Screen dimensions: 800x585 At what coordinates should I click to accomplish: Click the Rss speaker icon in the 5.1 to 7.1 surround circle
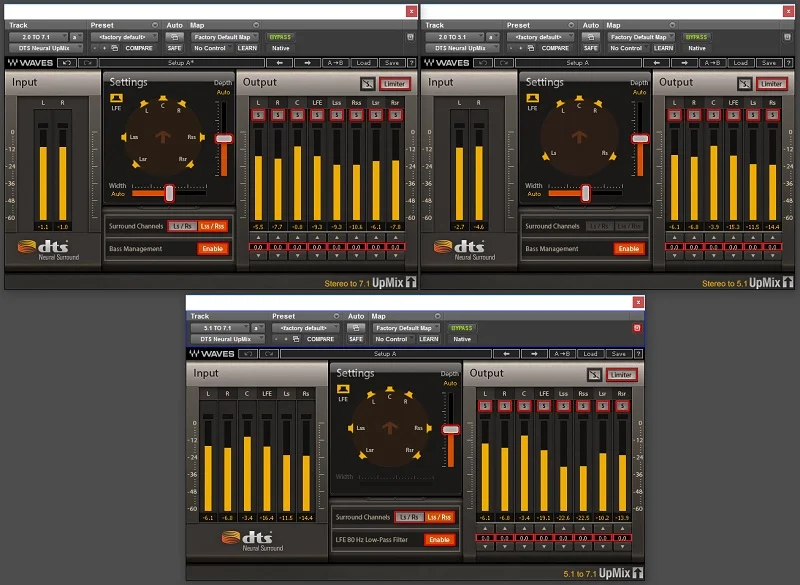pyautogui.click(x=429, y=428)
